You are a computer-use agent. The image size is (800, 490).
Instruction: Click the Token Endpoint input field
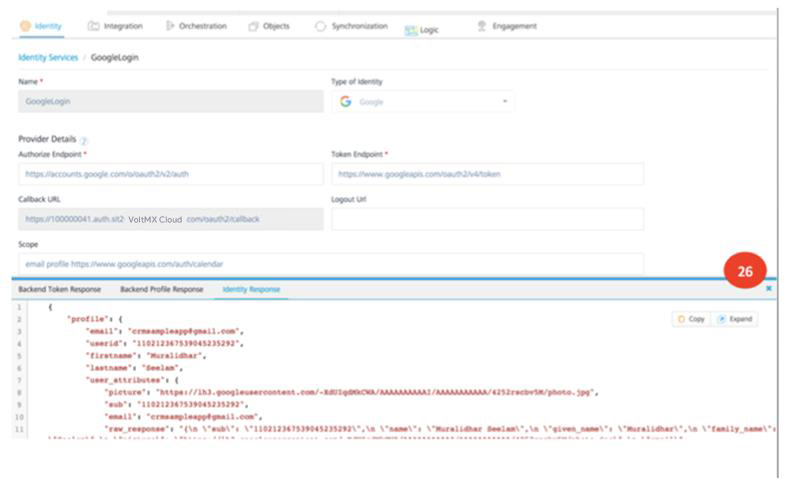coord(487,174)
